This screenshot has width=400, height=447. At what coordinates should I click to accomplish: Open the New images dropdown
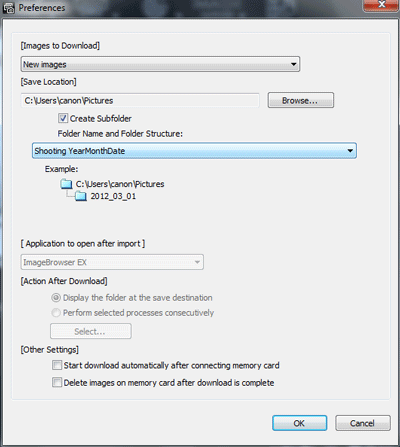click(160, 64)
